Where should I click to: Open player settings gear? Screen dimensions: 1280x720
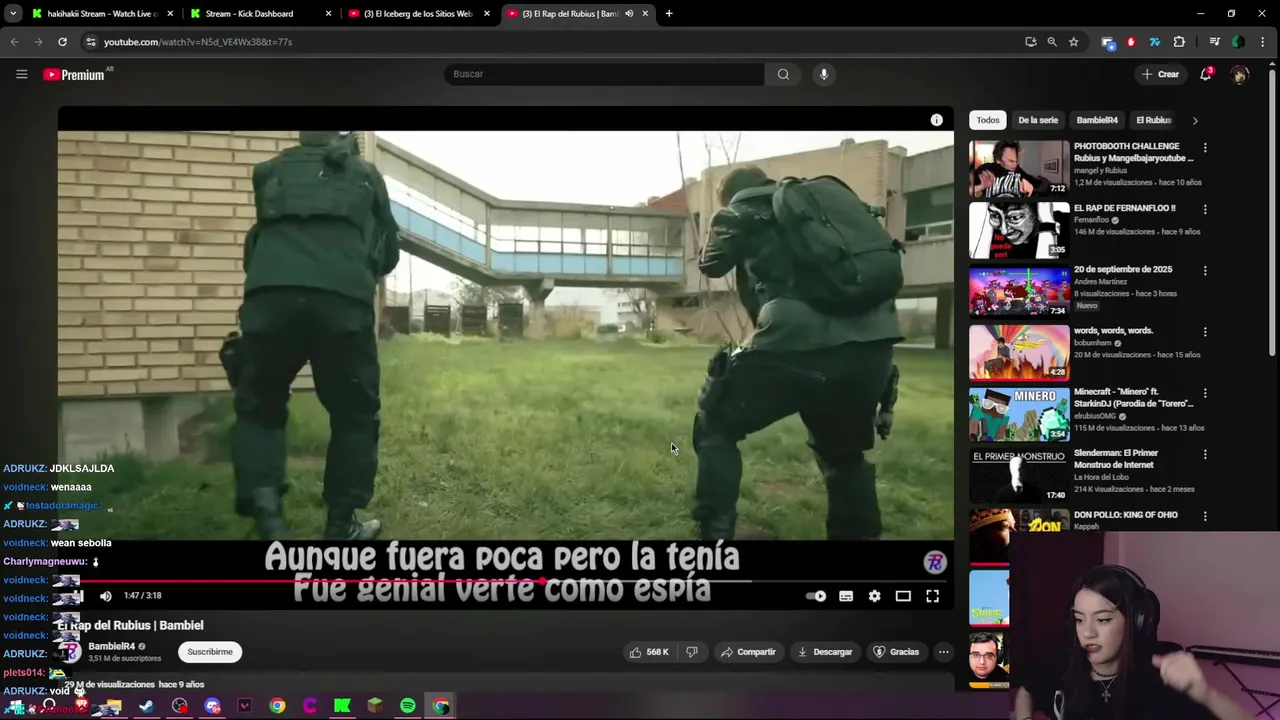(875, 596)
